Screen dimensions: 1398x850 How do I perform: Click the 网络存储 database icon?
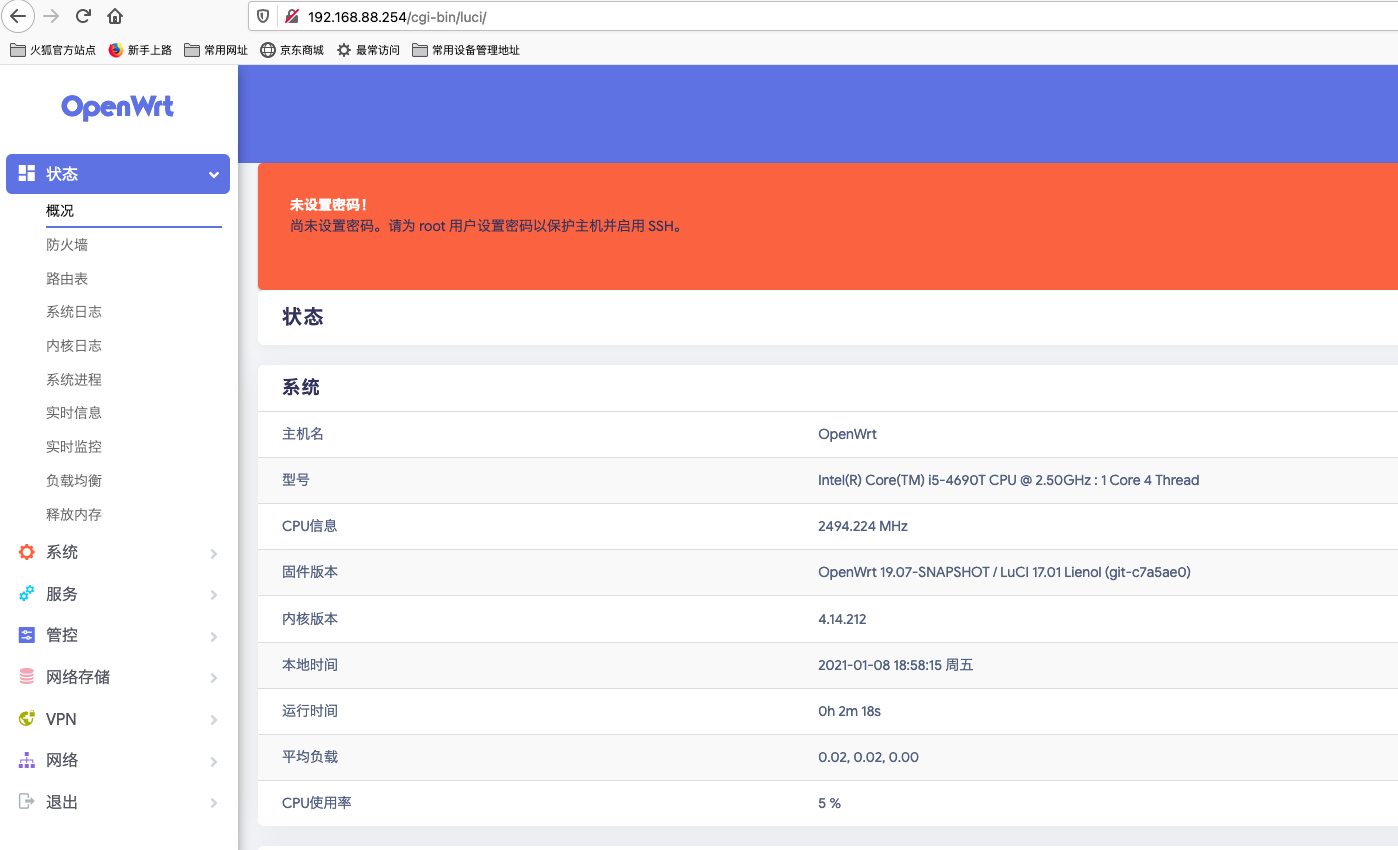click(27, 677)
